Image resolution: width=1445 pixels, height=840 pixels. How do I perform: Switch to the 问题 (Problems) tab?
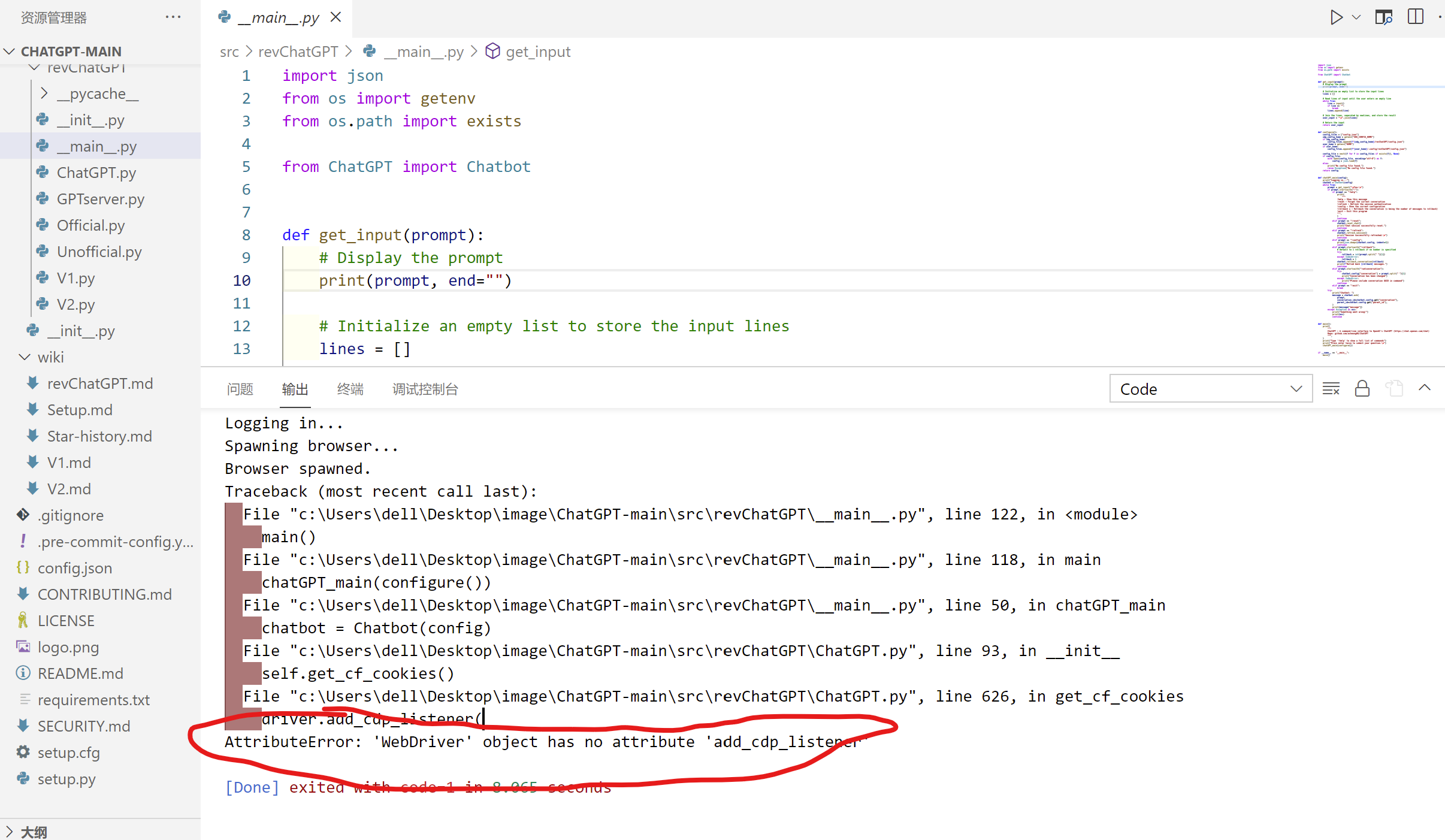240,389
